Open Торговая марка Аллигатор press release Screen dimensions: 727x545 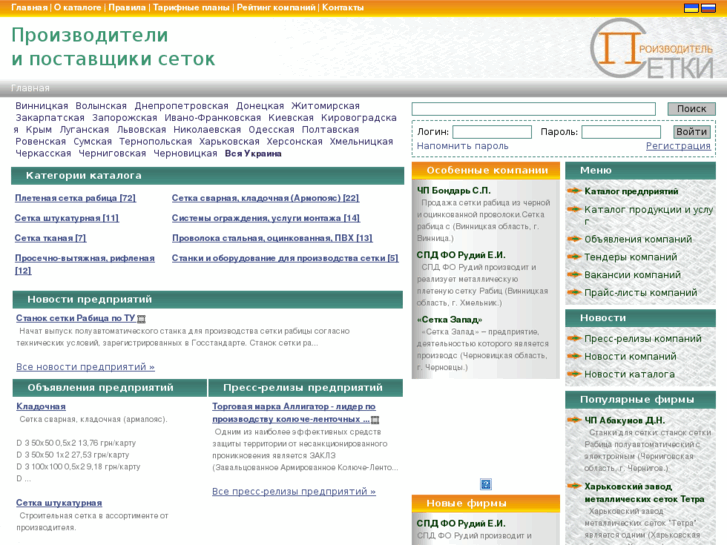[293, 413]
